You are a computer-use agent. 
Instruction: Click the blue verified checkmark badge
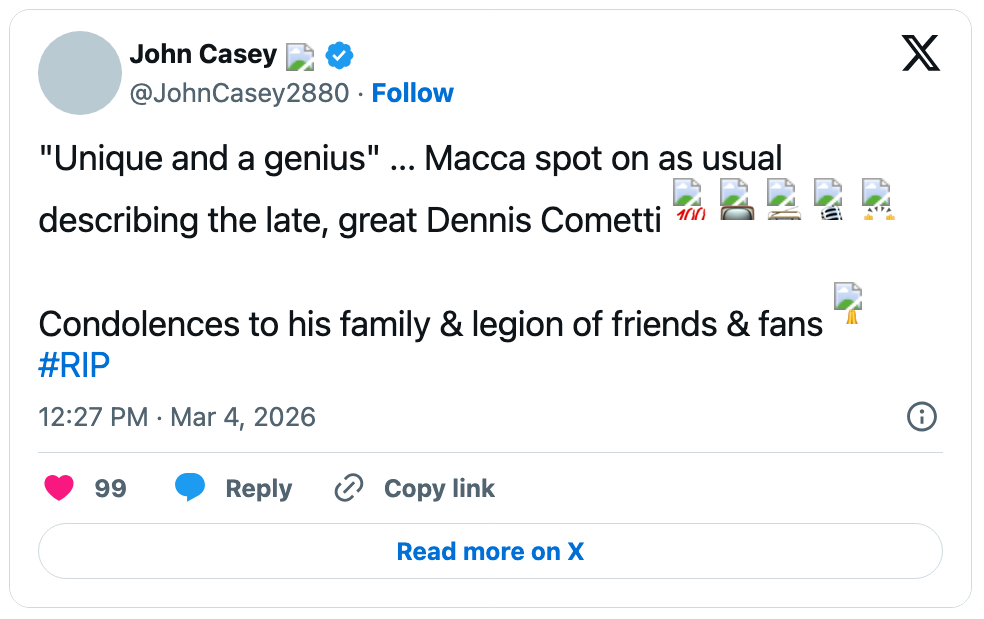pos(340,56)
